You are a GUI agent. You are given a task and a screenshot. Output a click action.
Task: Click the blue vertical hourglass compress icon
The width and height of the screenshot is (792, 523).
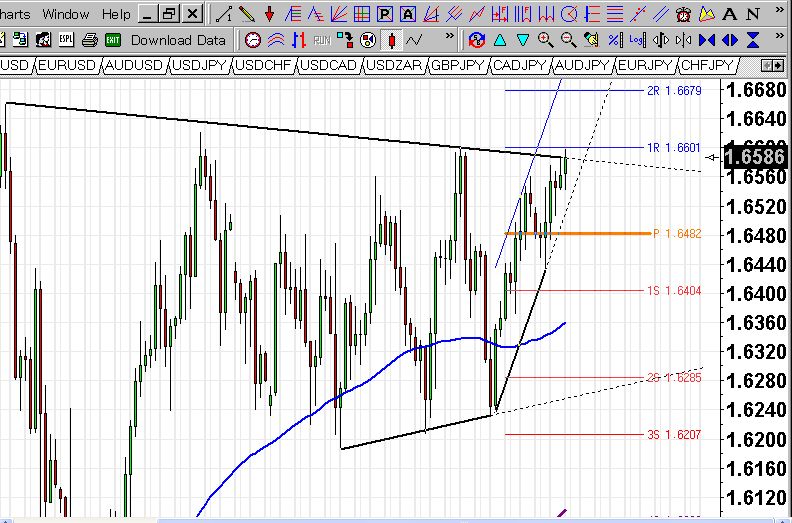[x=753, y=39]
